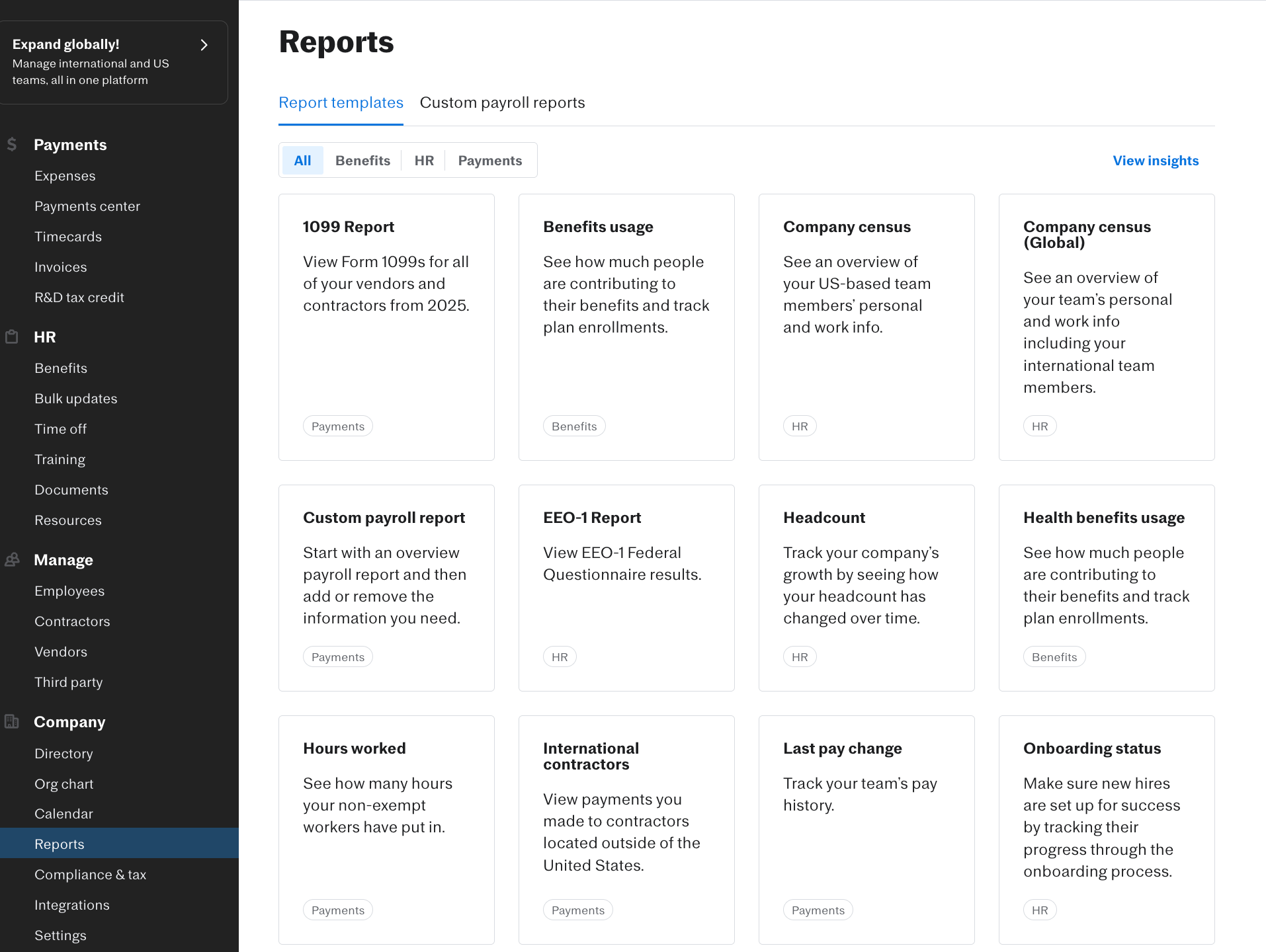Image resolution: width=1266 pixels, height=952 pixels.
Task: Open the Headcount report
Action: (x=866, y=587)
